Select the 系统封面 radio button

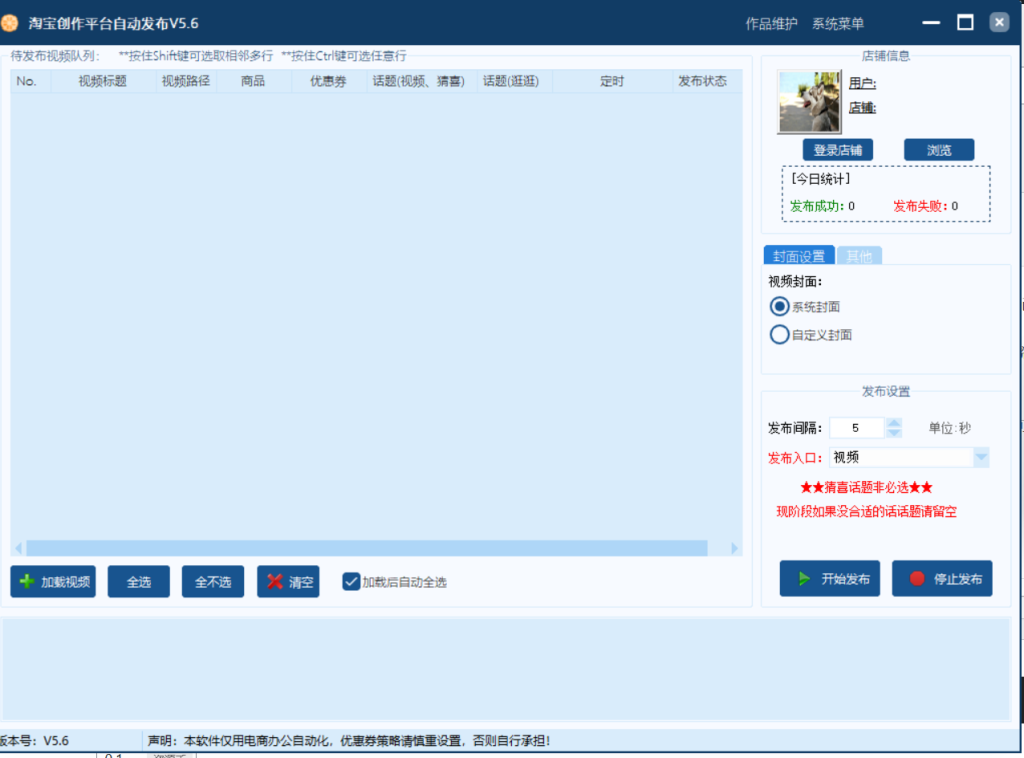pyautogui.click(x=779, y=306)
